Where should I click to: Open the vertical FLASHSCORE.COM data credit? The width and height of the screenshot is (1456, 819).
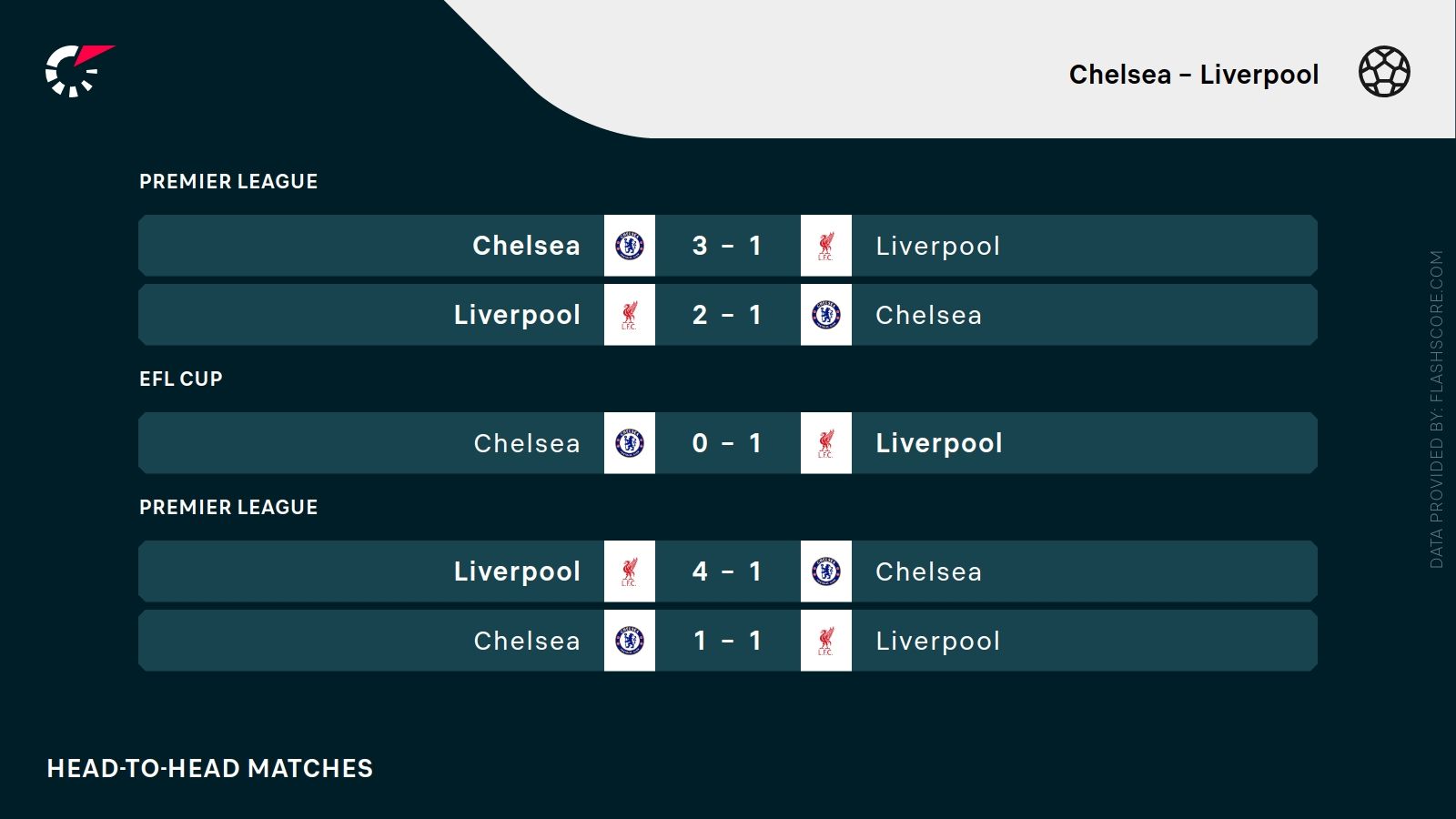point(1436,409)
